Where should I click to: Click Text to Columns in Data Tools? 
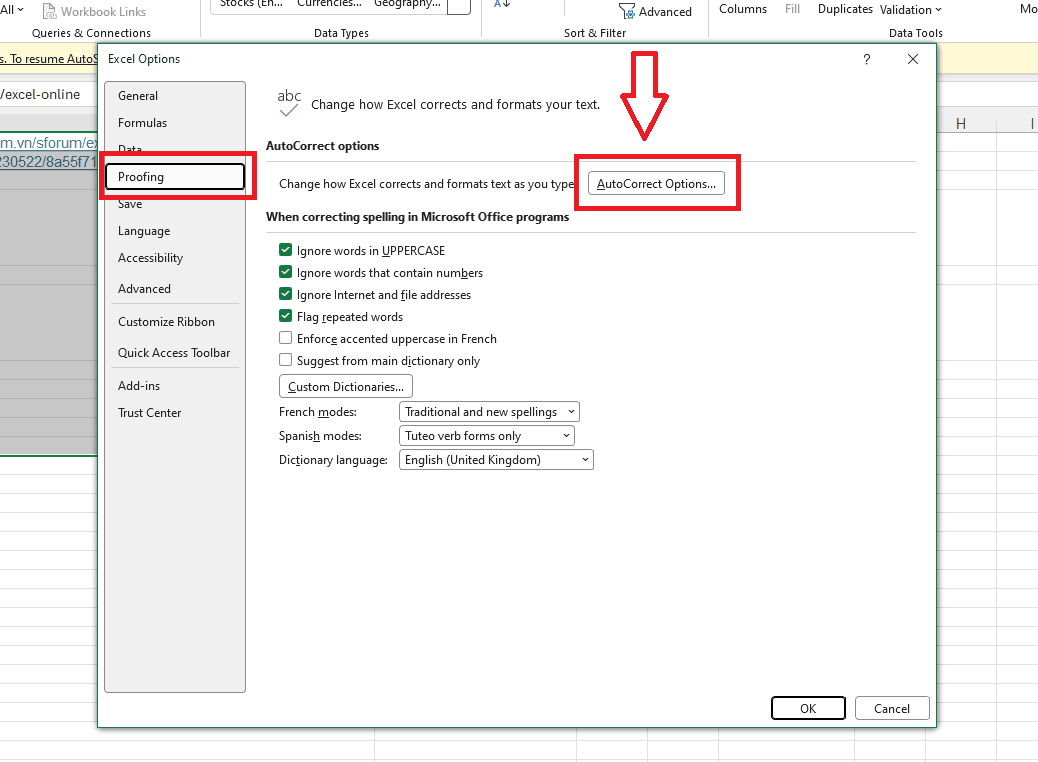point(743,9)
